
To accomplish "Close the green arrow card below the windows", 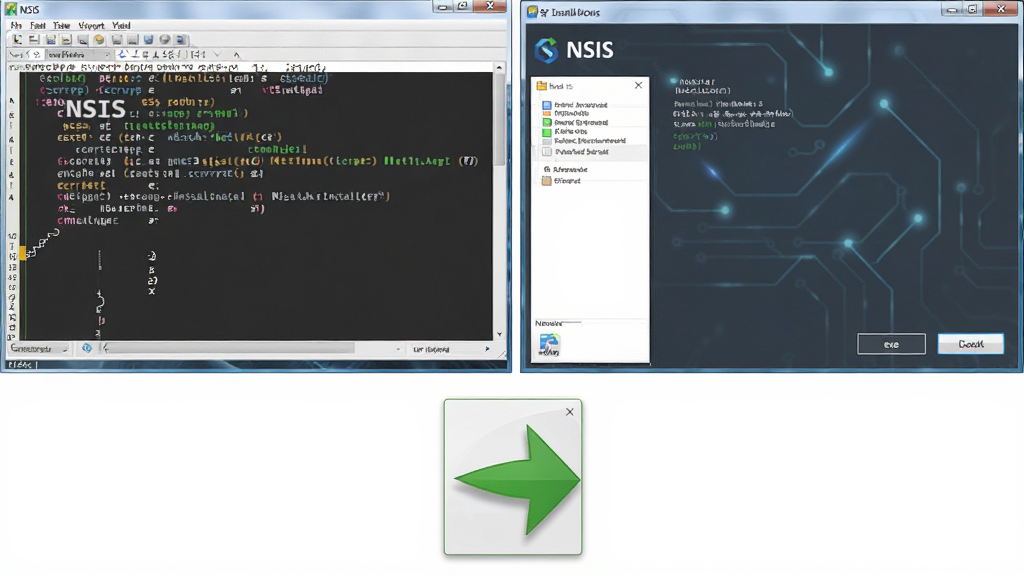I will tap(569, 411).
